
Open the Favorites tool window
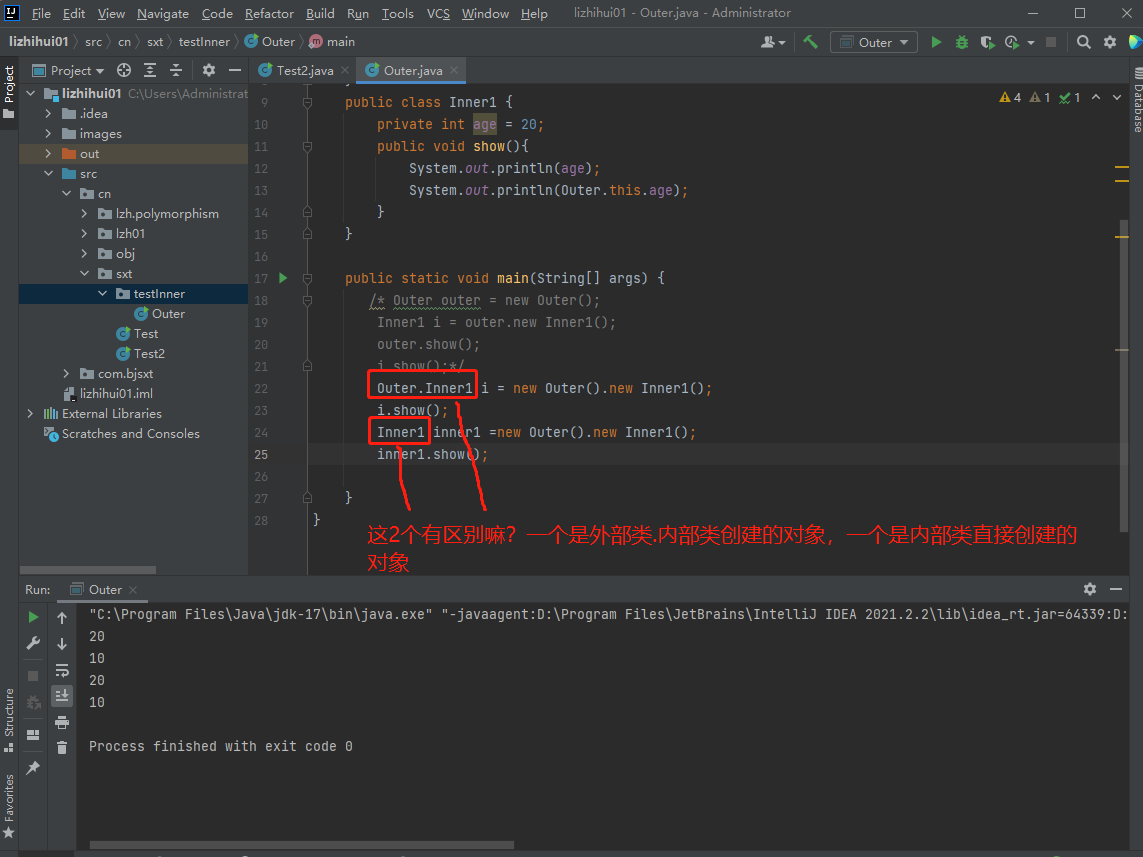point(9,805)
